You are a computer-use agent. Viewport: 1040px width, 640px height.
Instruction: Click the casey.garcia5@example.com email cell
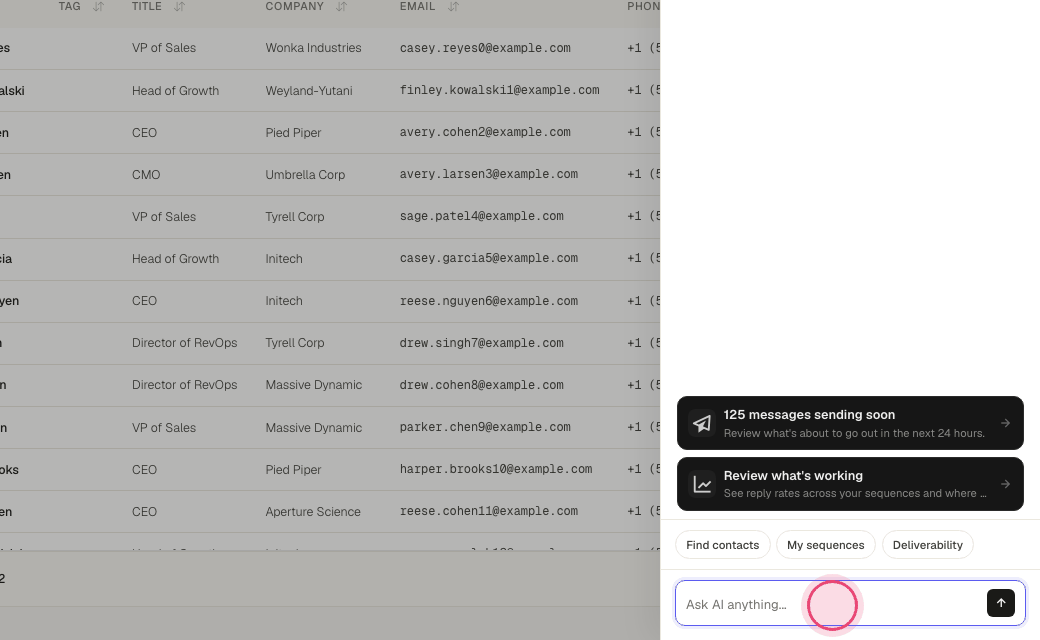click(x=489, y=259)
